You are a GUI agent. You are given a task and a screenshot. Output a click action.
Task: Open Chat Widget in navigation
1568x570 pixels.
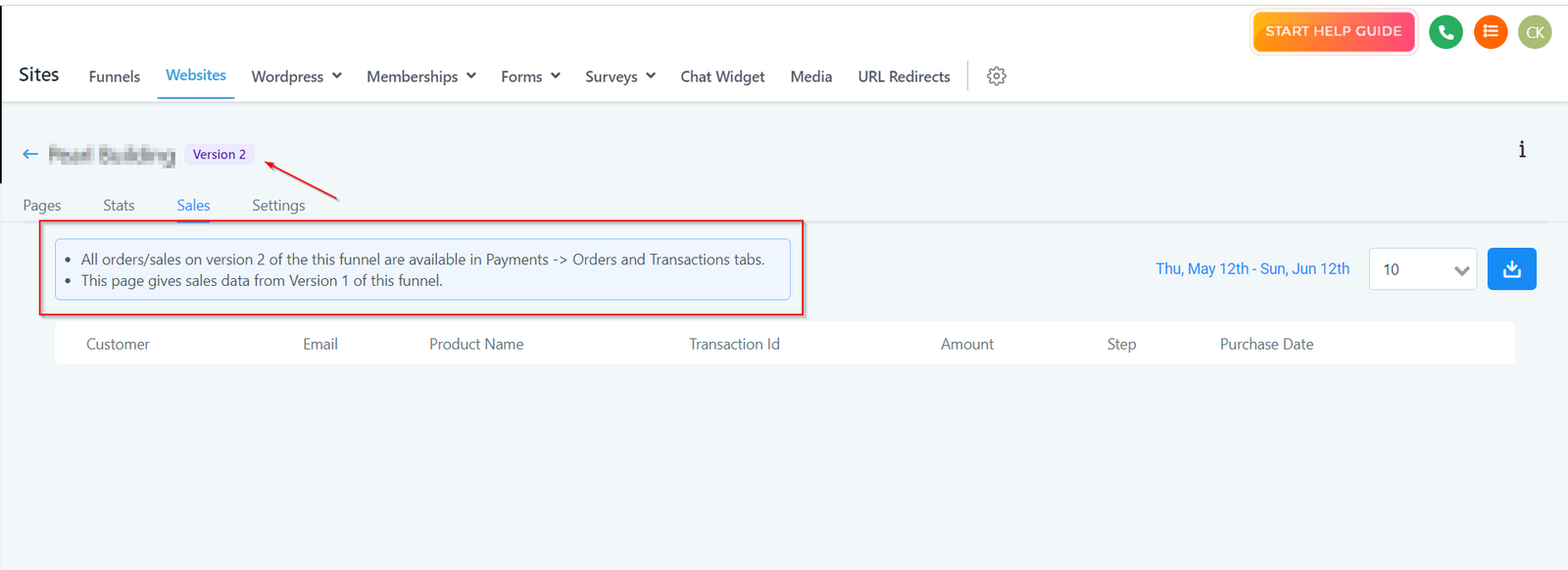pyautogui.click(x=722, y=76)
